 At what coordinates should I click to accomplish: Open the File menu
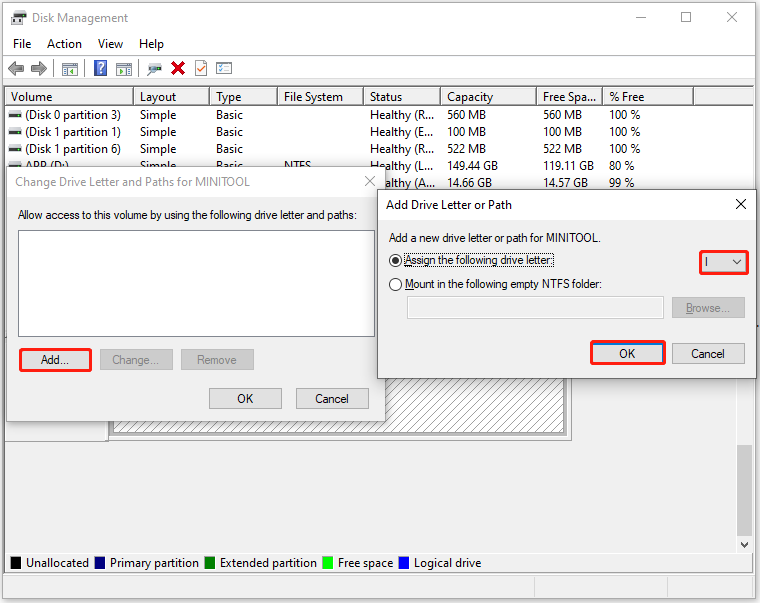[22, 44]
